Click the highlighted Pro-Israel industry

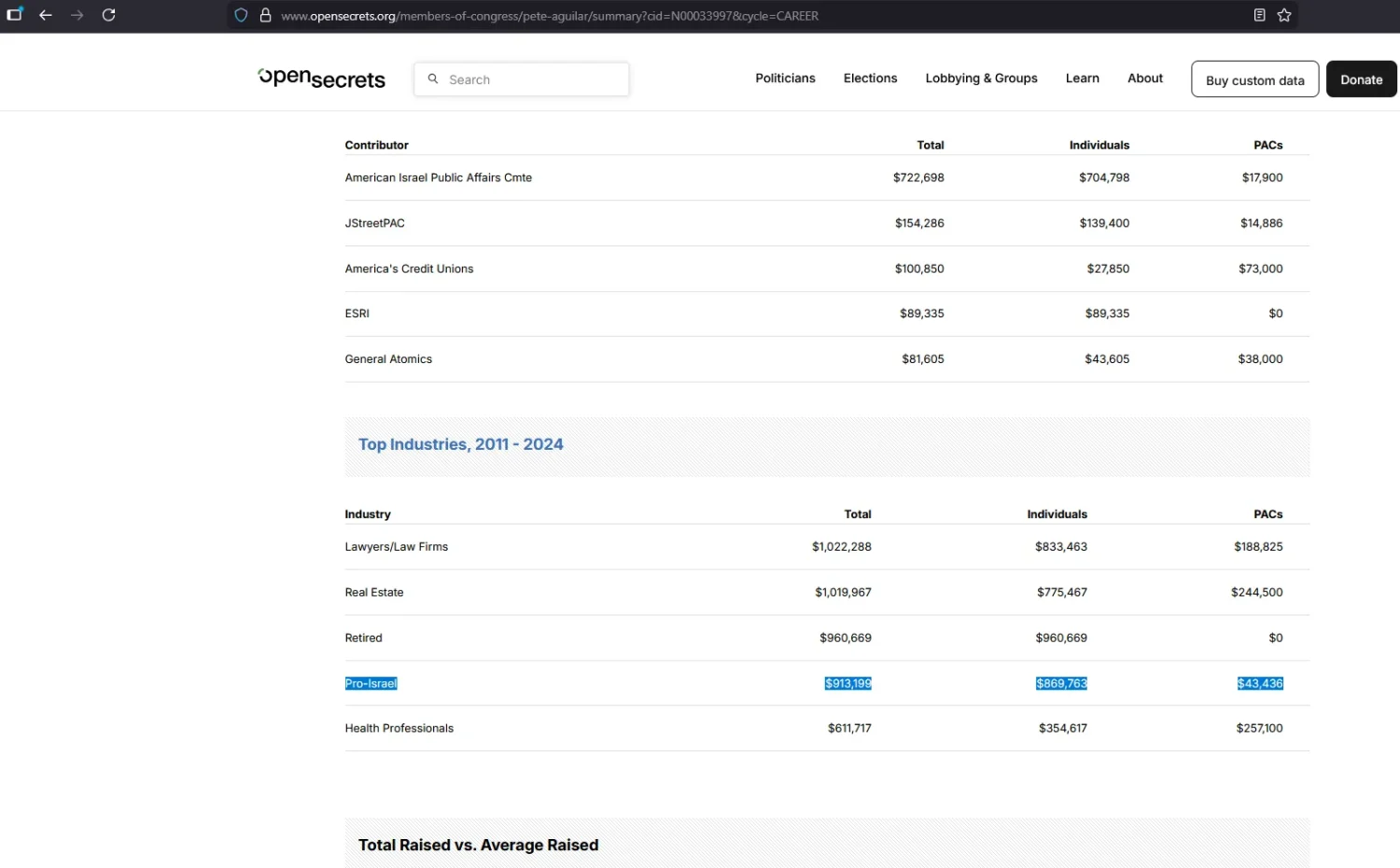click(x=371, y=683)
